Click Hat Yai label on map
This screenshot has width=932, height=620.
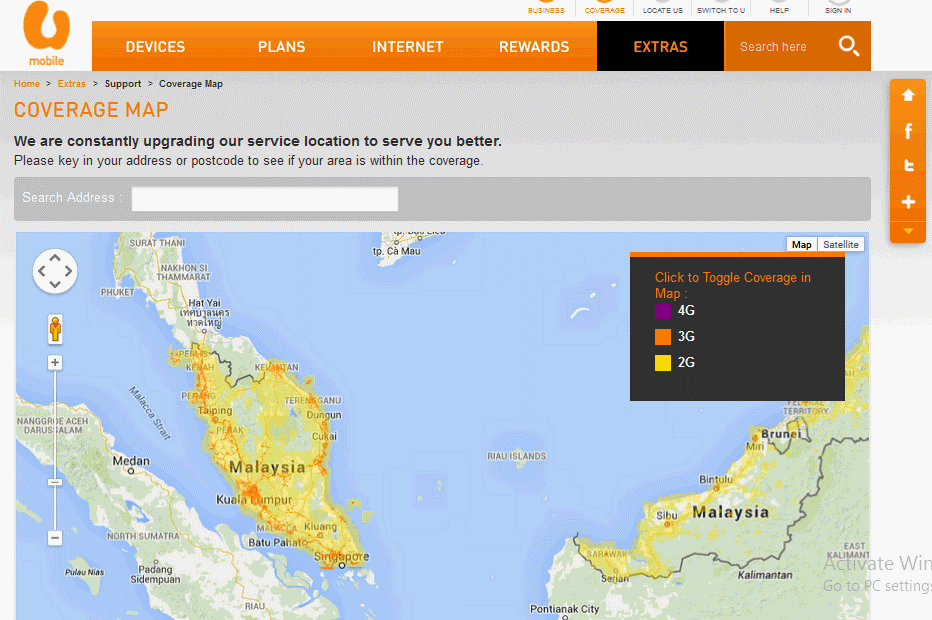(x=204, y=303)
